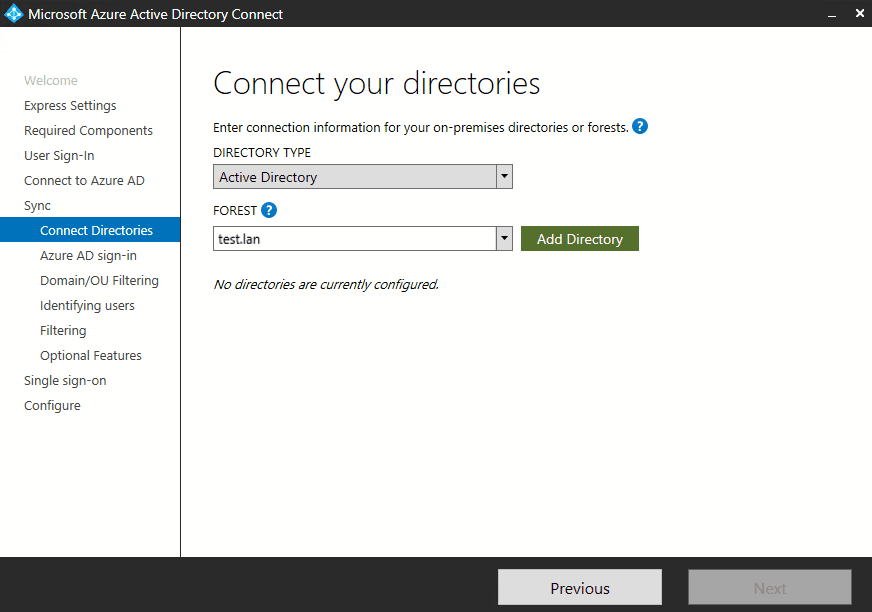Click the Azure AD Connect logo icon

coord(13,13)
